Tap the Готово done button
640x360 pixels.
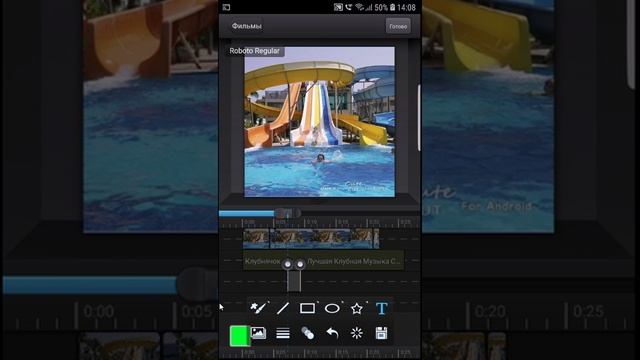pos(398,26)
